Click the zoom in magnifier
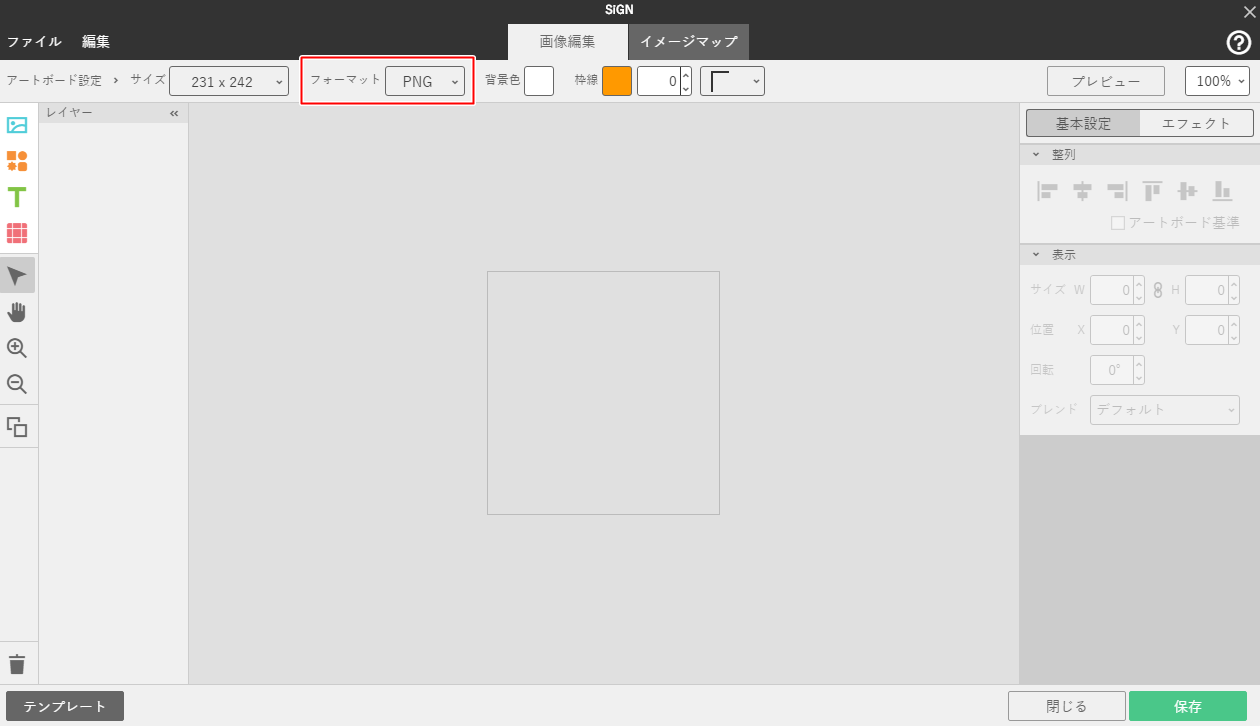This screenshot has height=726, width=1260. point(17,348)
